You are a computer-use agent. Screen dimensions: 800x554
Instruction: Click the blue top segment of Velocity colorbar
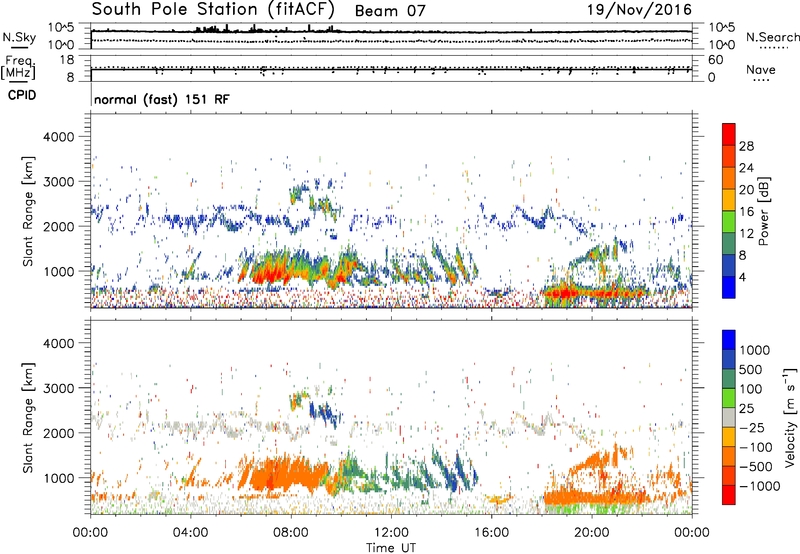click(x=729, y=340)
